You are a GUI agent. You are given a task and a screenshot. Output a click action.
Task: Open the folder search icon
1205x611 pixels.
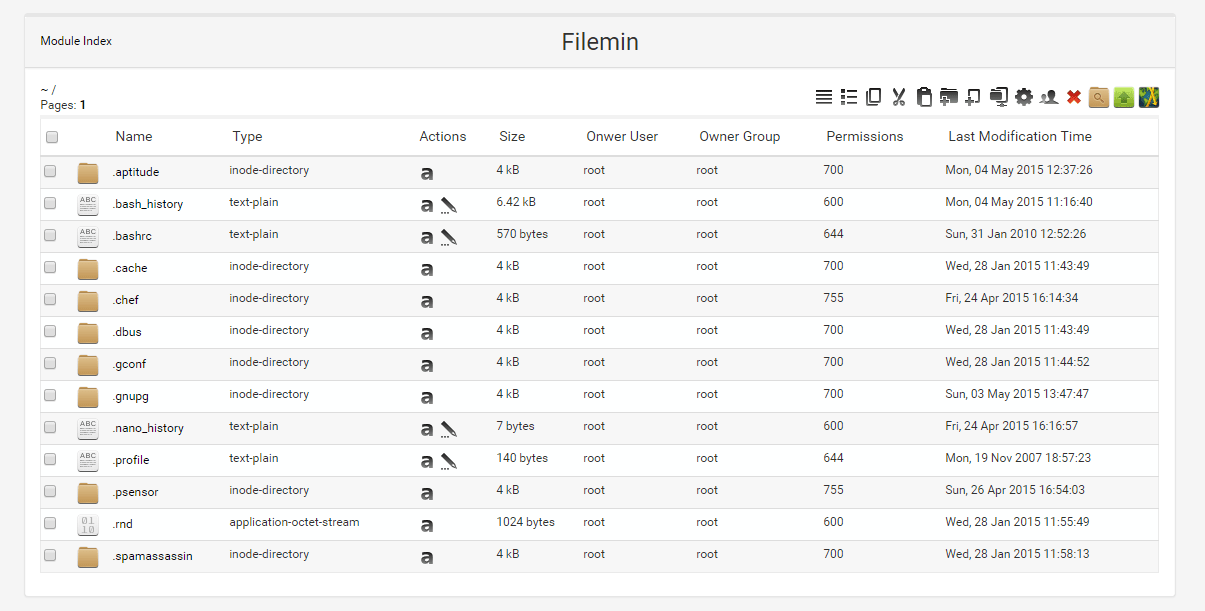1099,97
